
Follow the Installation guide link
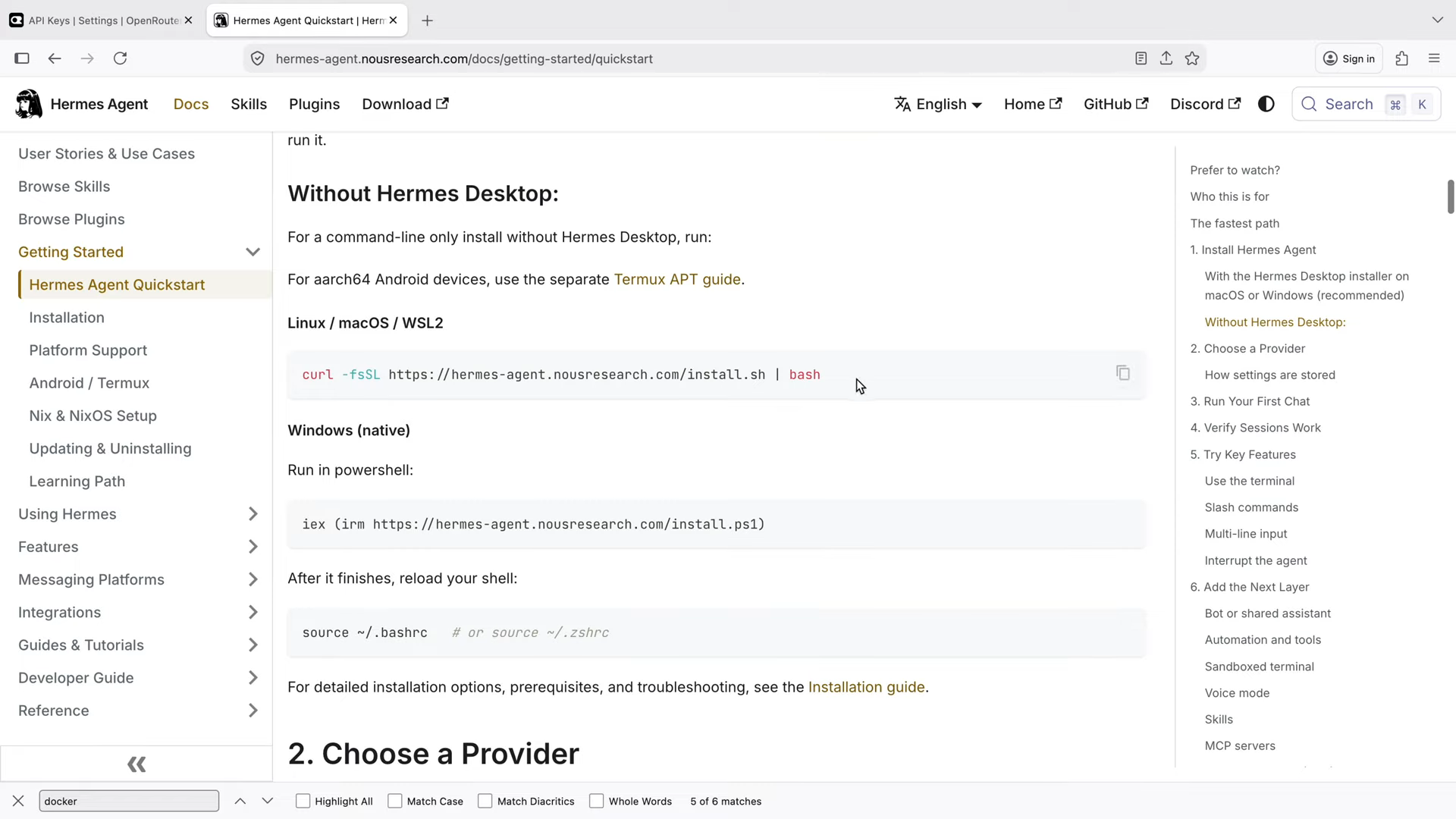tap(866, 687)
